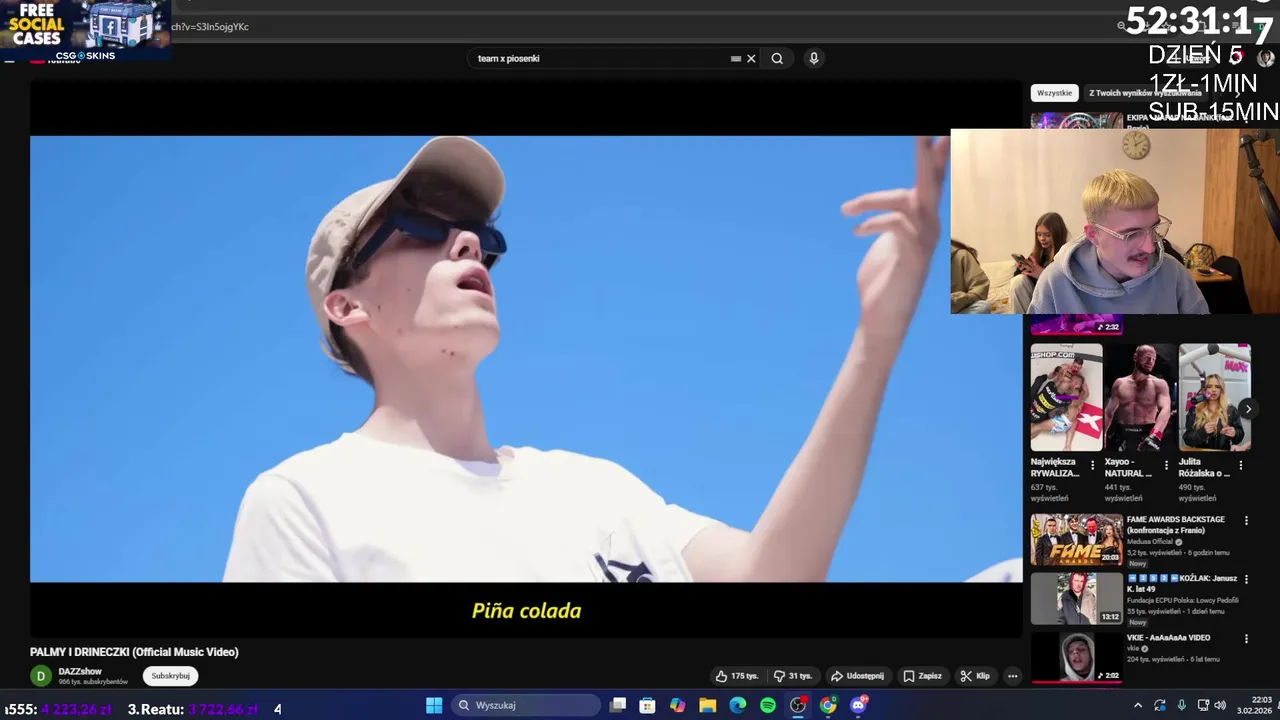Screen dimensions: 1280x720
Task: Click the Medusa Official channel name
Action: click(1150, 541)
